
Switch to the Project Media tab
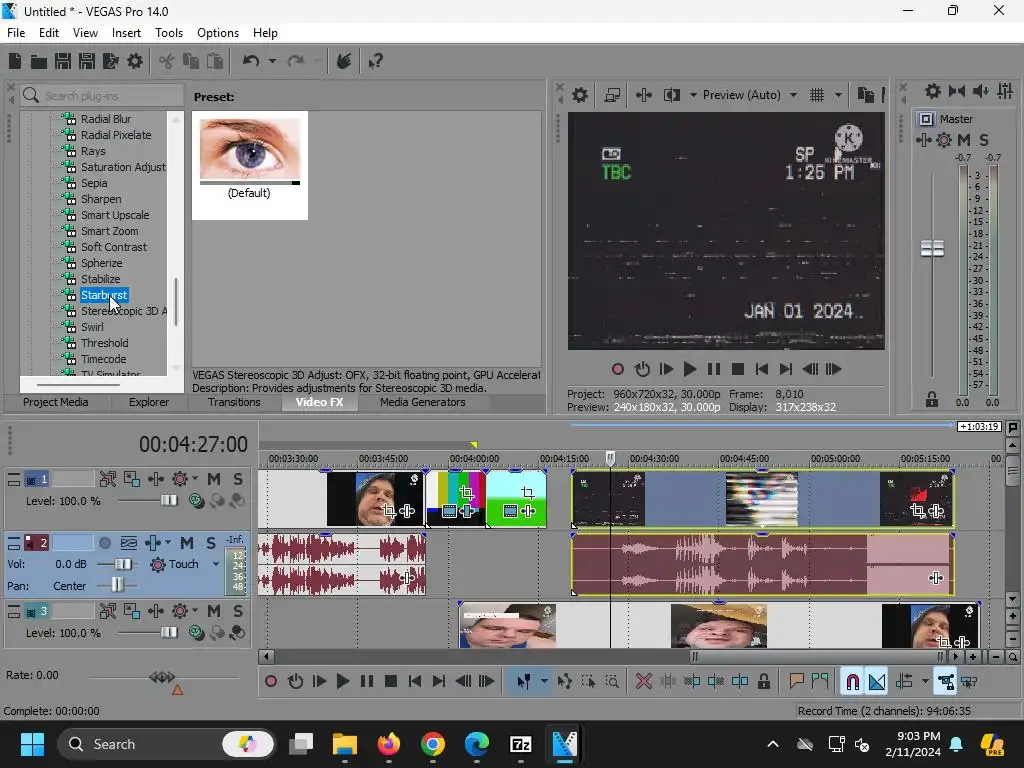56,402
